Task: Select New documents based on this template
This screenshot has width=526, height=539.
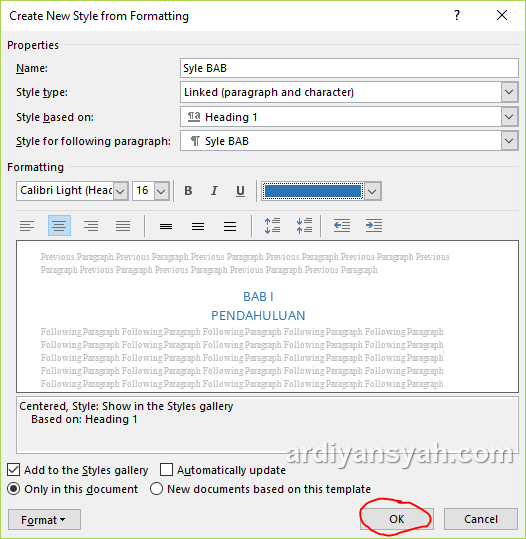Action: coord(156,489)
